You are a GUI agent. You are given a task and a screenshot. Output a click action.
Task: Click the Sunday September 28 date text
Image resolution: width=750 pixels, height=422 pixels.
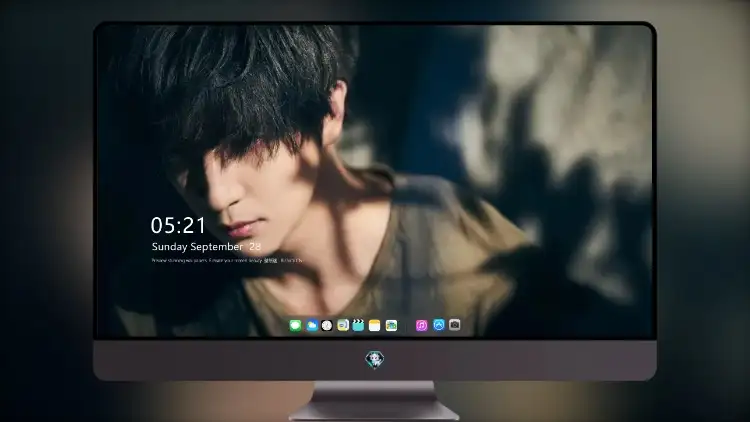tap(206, 247)
